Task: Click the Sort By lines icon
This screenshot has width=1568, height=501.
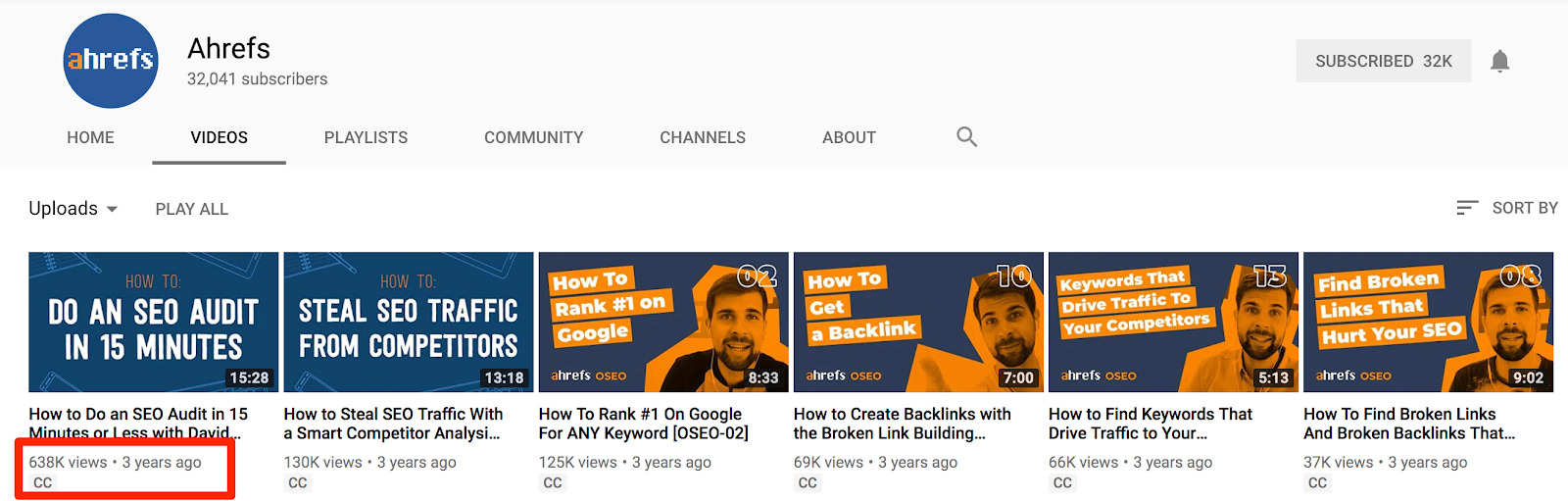Action: 1467,208
